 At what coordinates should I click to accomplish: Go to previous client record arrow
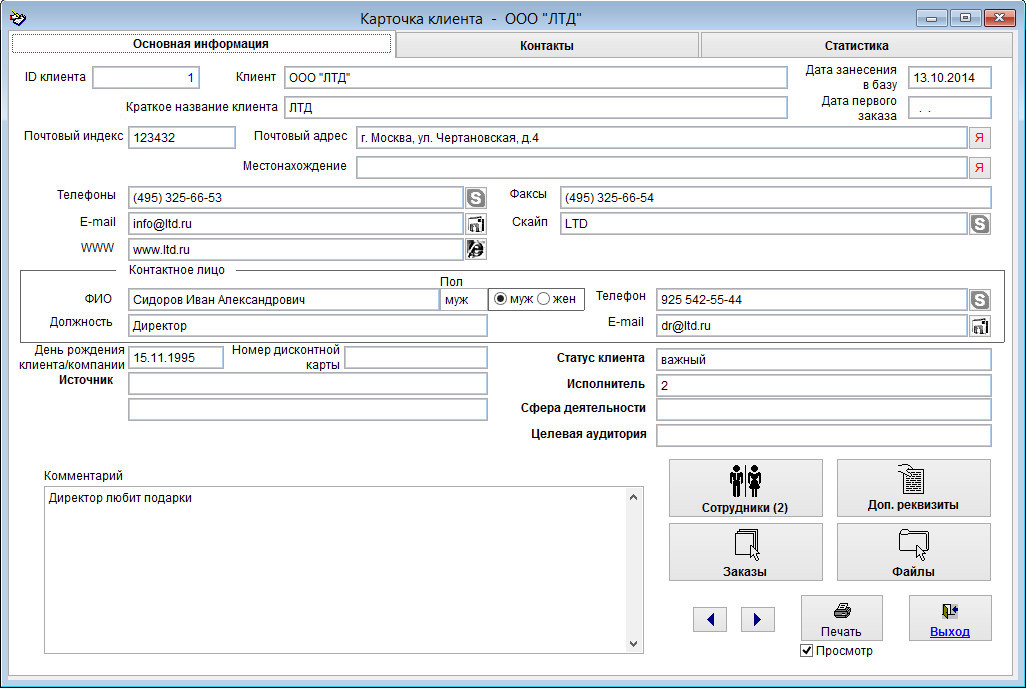click(710, 620)
